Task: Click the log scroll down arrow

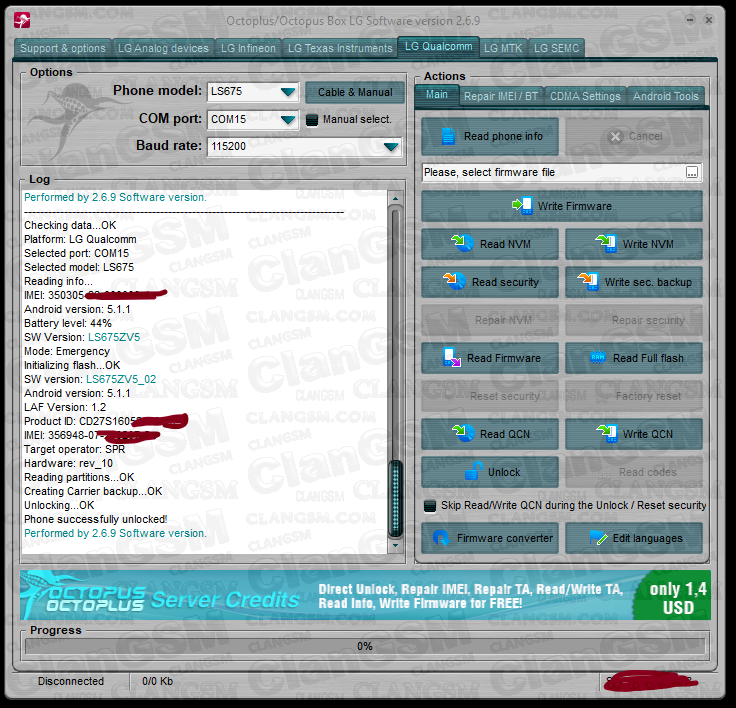Action: (395, 545)
